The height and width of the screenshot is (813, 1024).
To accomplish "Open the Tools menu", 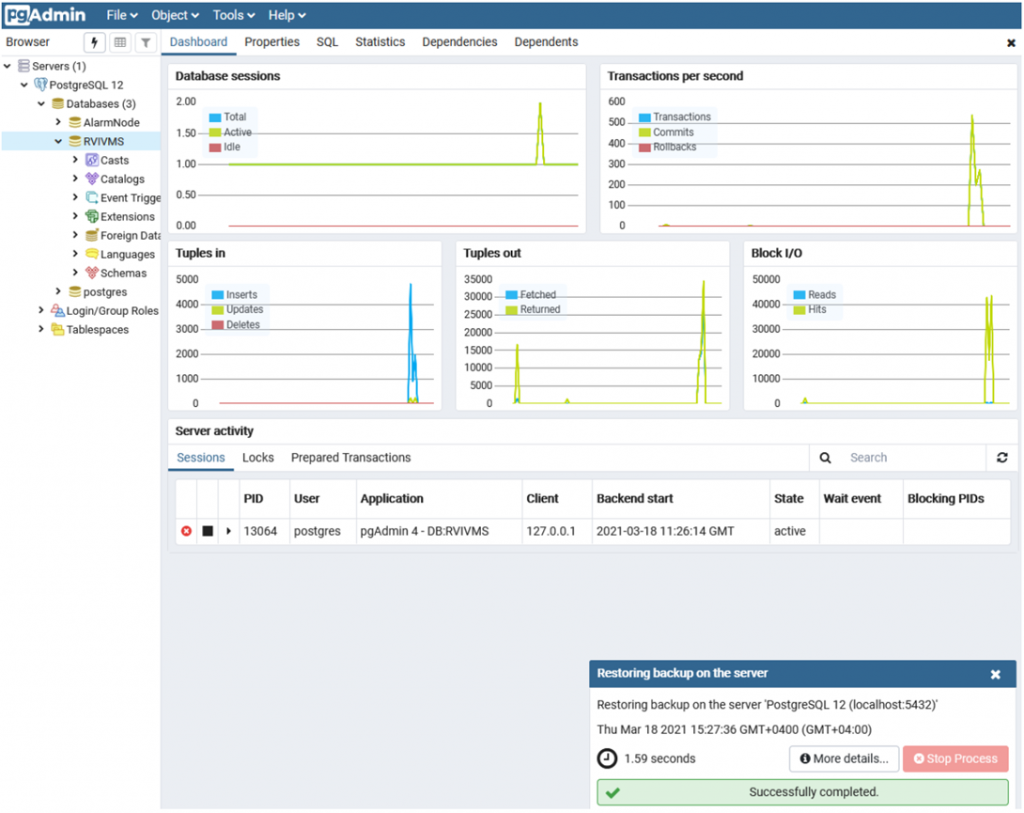I will click(x=233, y=15).
